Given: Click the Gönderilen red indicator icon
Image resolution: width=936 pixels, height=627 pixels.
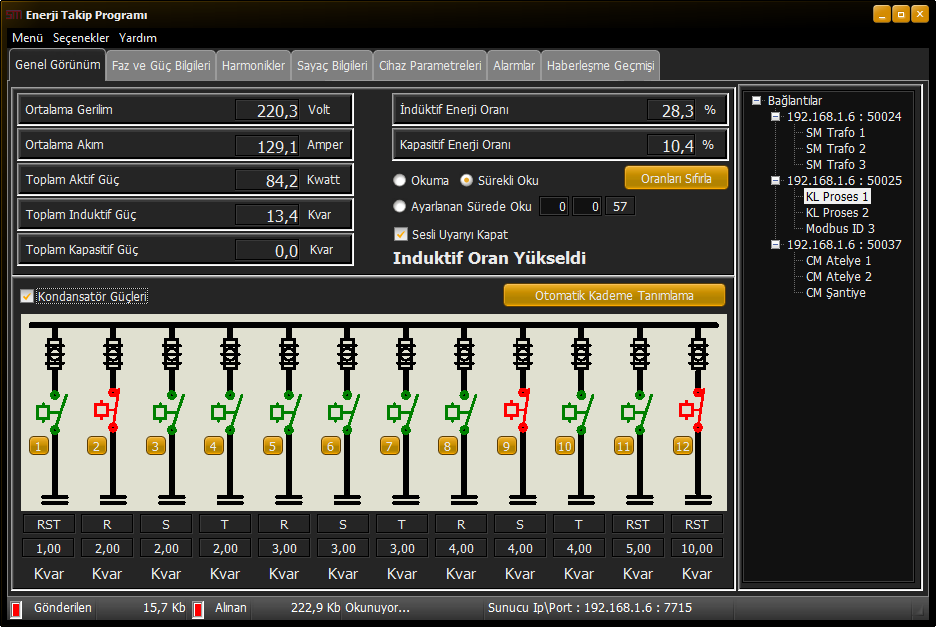Looking at the screenshot, I should coord(16,609).
